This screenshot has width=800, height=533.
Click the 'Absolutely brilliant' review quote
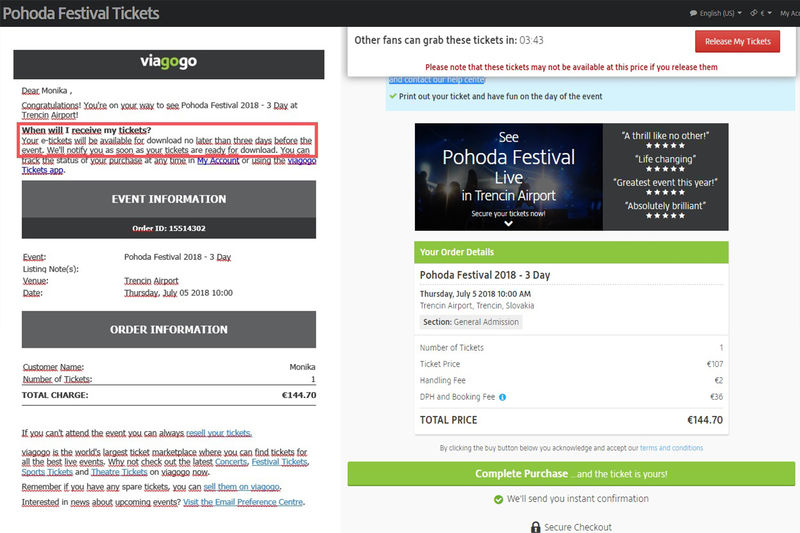[x=665, y=206]
